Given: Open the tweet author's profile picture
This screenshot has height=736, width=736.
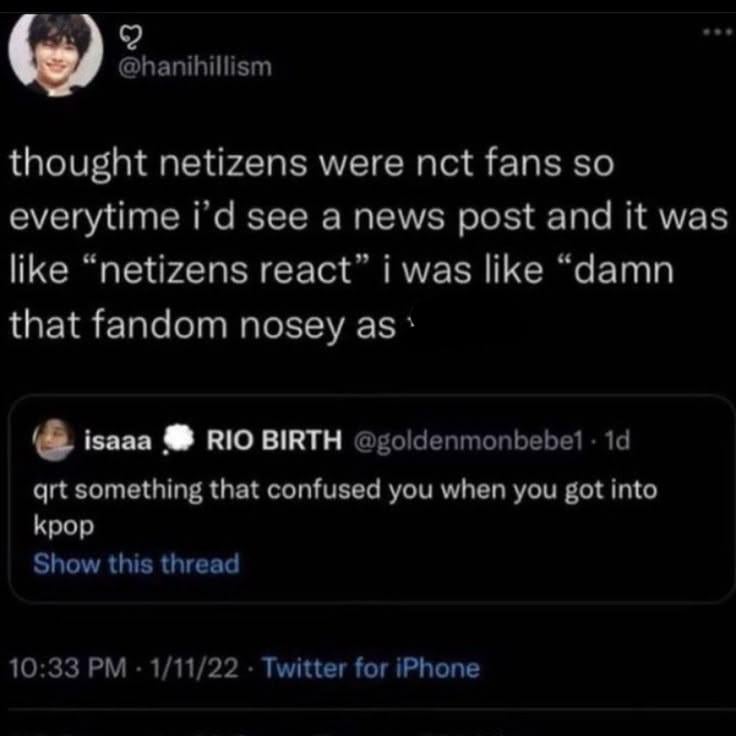Looking at the screenshot, I should click(x=56, y=53).
